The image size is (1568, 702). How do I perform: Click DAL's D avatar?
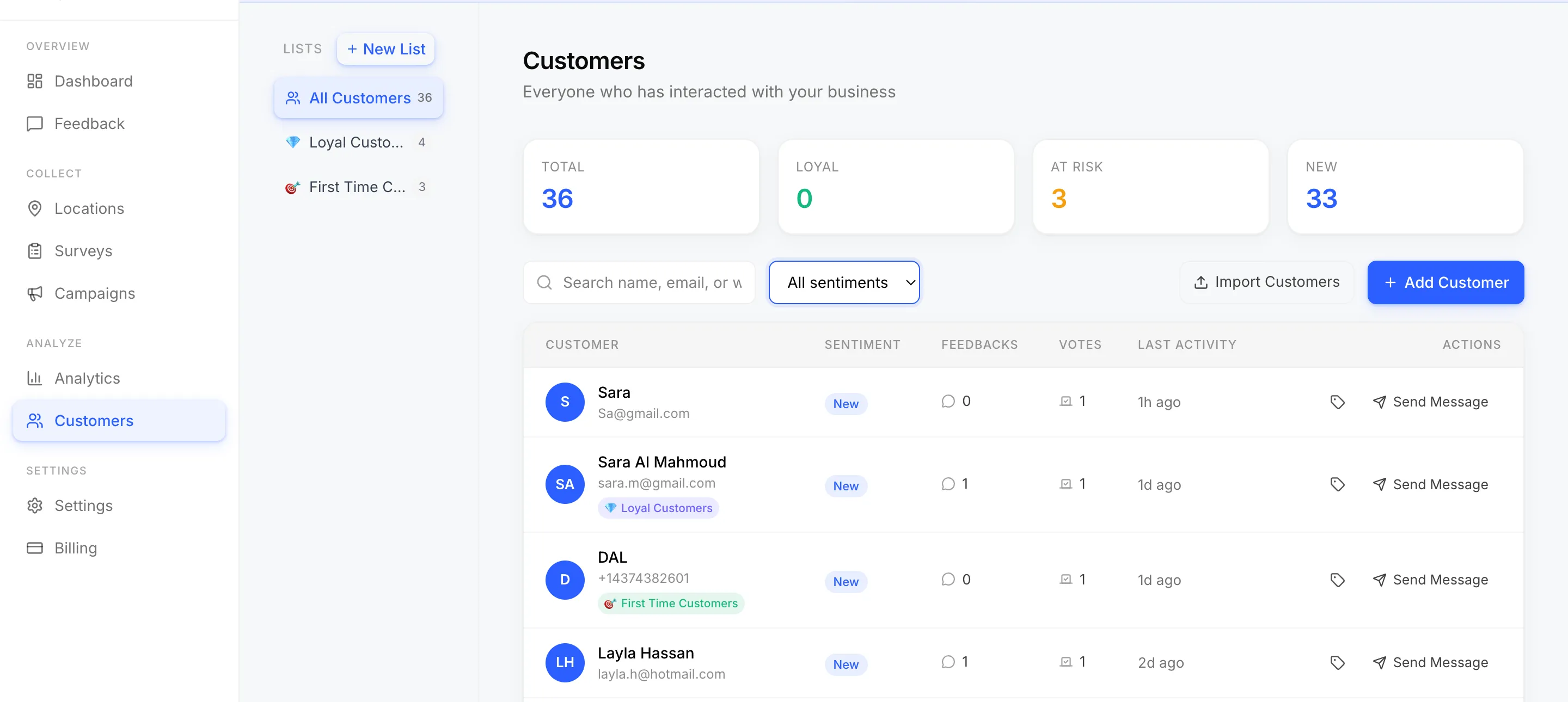pyautogui.click(x=565, y=580)
